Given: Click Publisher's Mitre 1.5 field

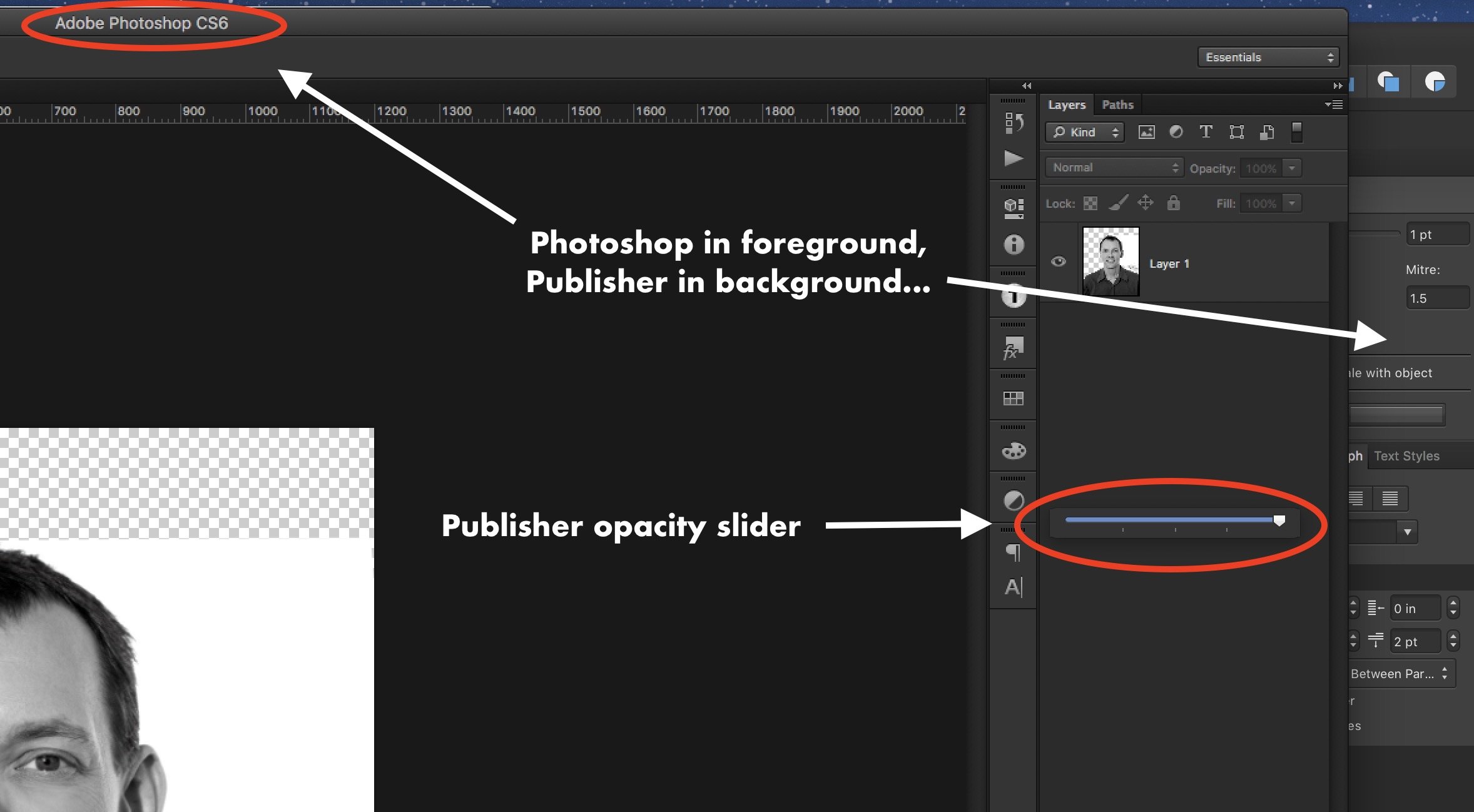Looking at the screenshot, I should [1437, 298].
